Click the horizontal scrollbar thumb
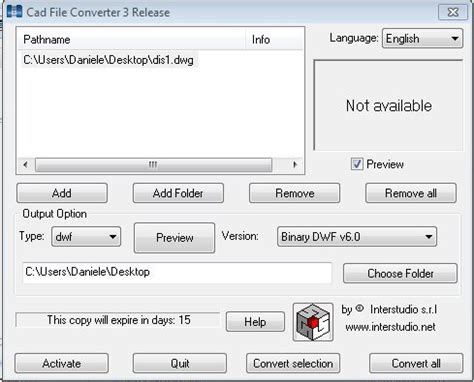 [x=153, y=165]
